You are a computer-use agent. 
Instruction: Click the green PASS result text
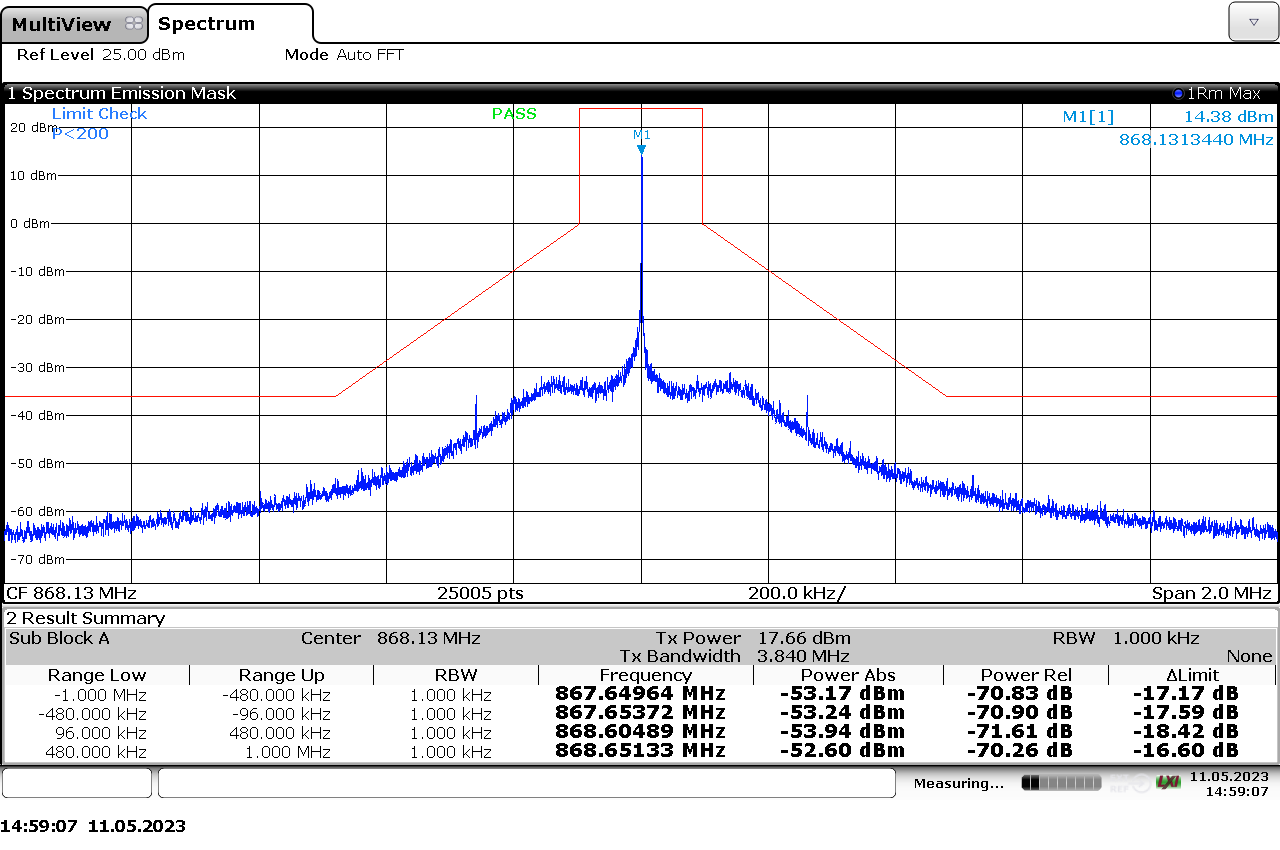[x=514, y=114]
